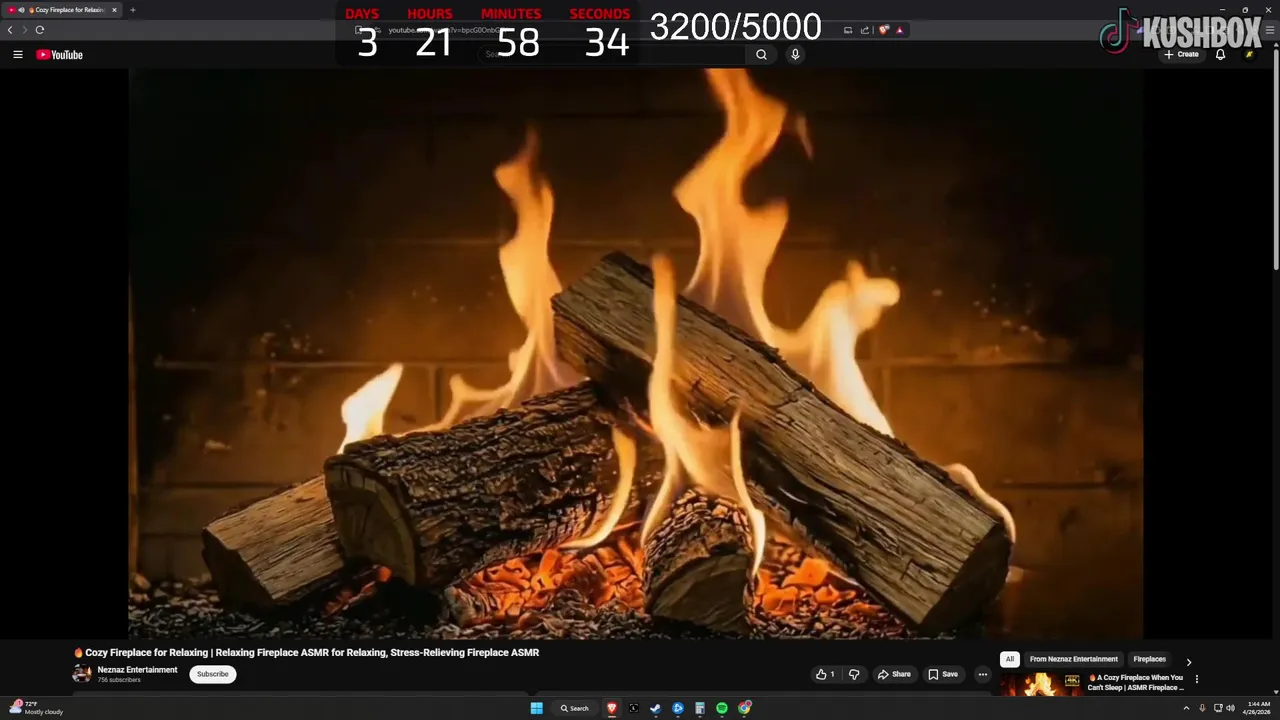Dislike the fireplace video
The height and width of the screenshot is (720, 1280).
pyautogui.click(x=854, y=674)
